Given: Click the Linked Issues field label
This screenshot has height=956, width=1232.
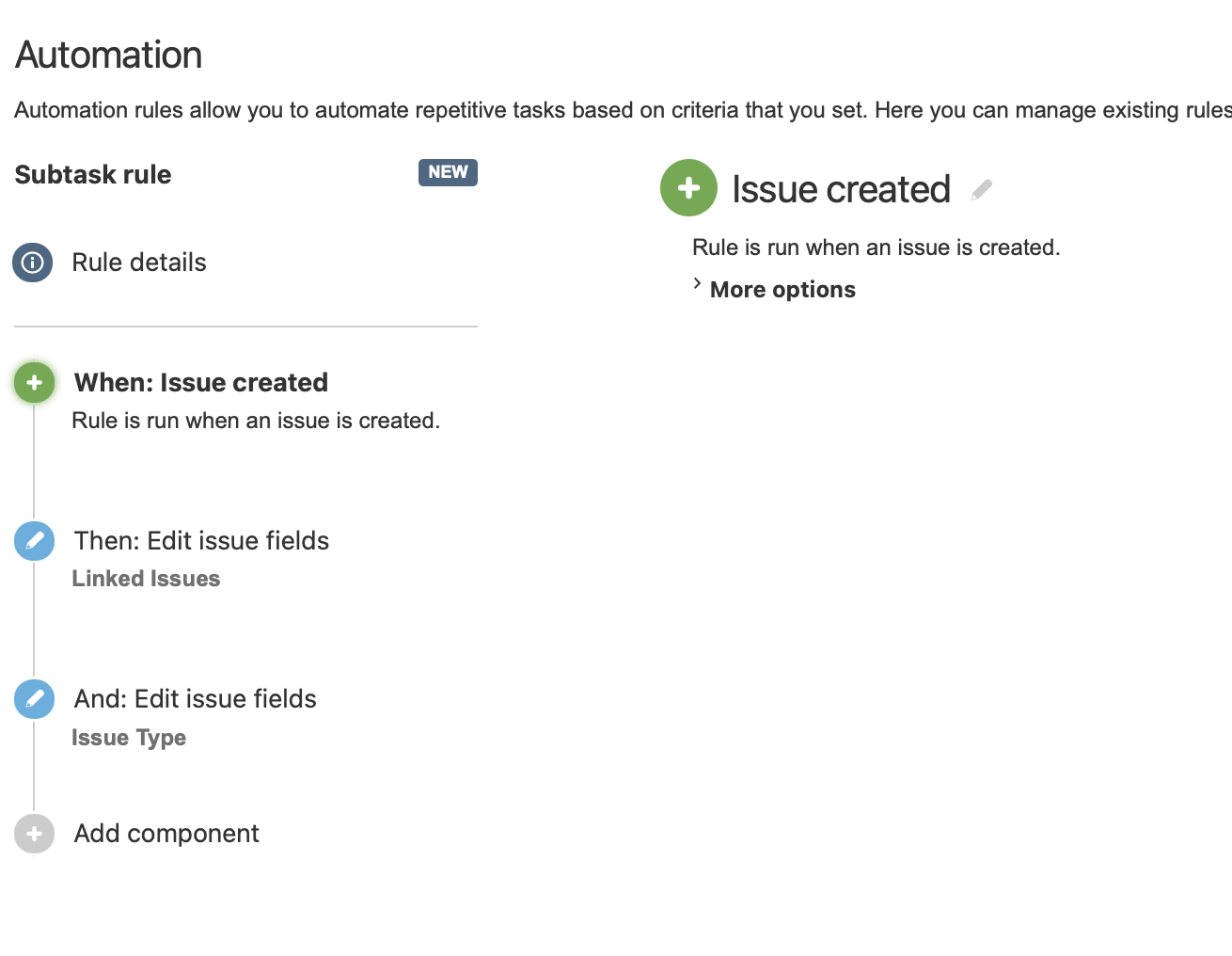Looking at the screenshot, I should pos(146,578).
